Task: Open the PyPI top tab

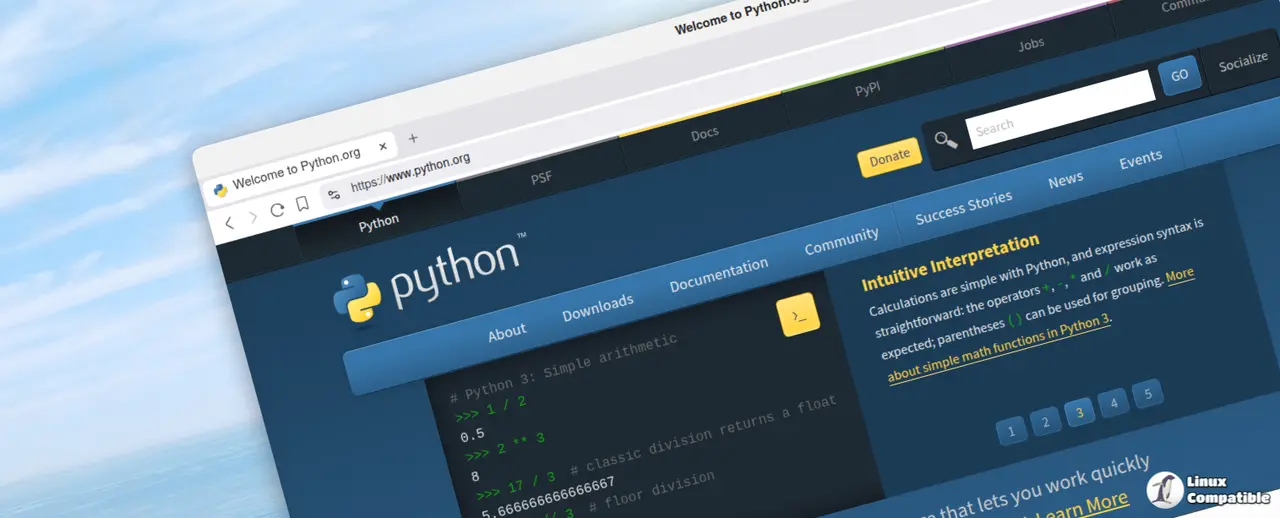Action: coord(867,89)
